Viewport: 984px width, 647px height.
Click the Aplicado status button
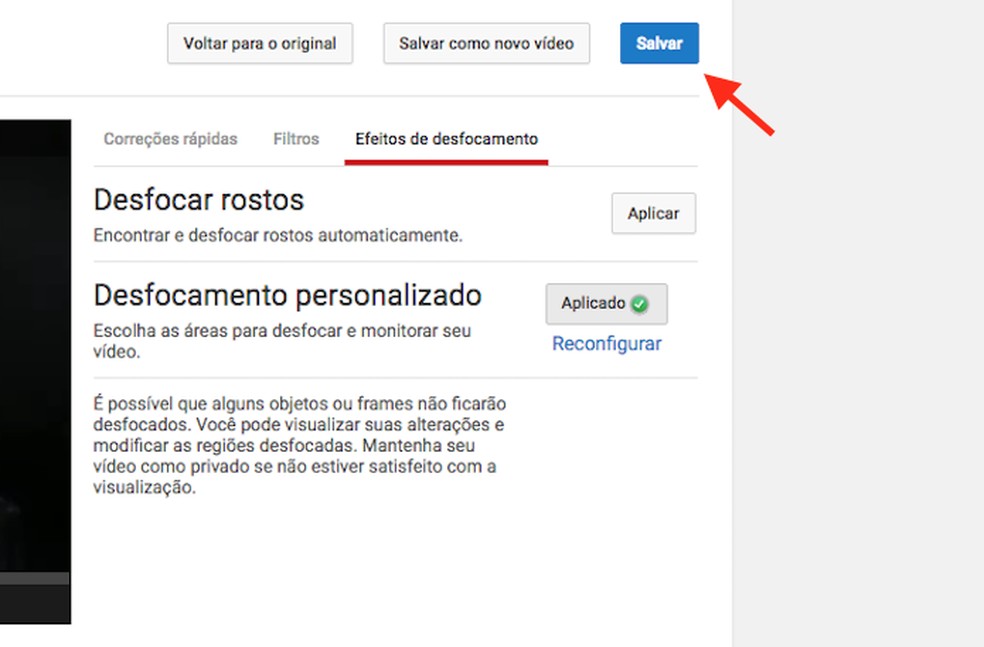pos(606,303)
